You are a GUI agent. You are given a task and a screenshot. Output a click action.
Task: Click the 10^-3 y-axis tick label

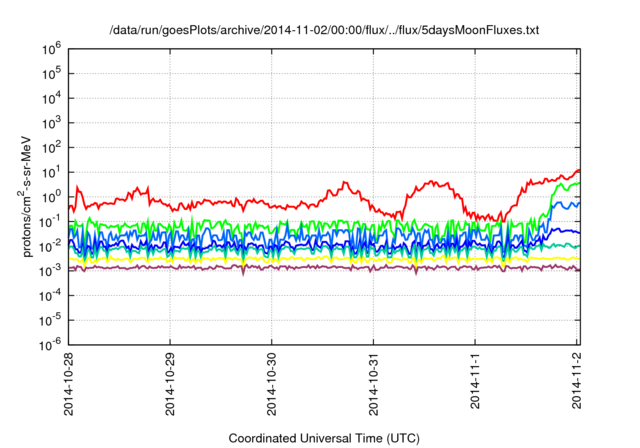49,270
